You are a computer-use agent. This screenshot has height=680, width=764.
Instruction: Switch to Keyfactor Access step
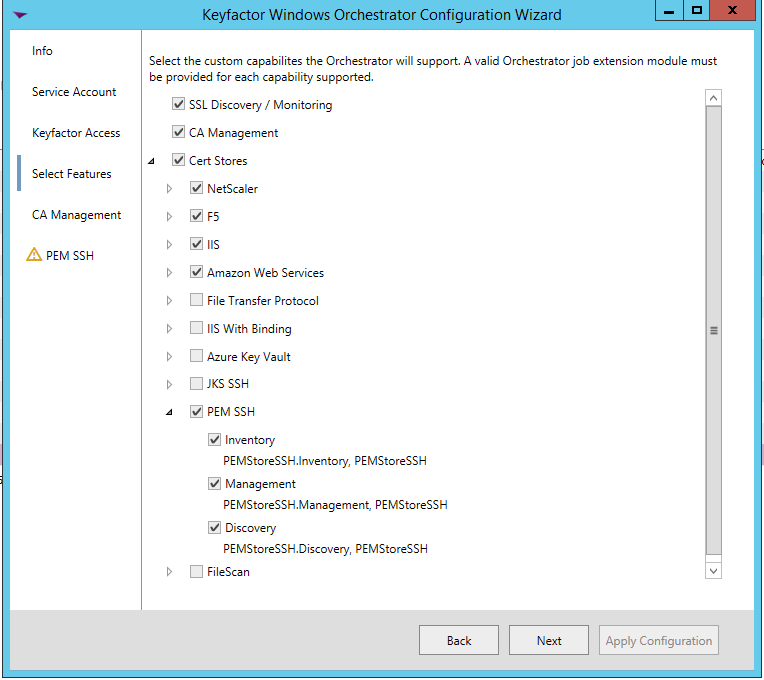coord(76,133)
